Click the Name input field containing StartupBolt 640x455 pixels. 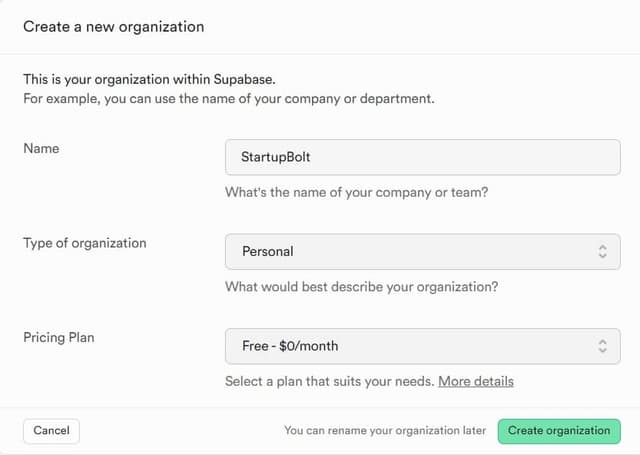tap(422, 158)
